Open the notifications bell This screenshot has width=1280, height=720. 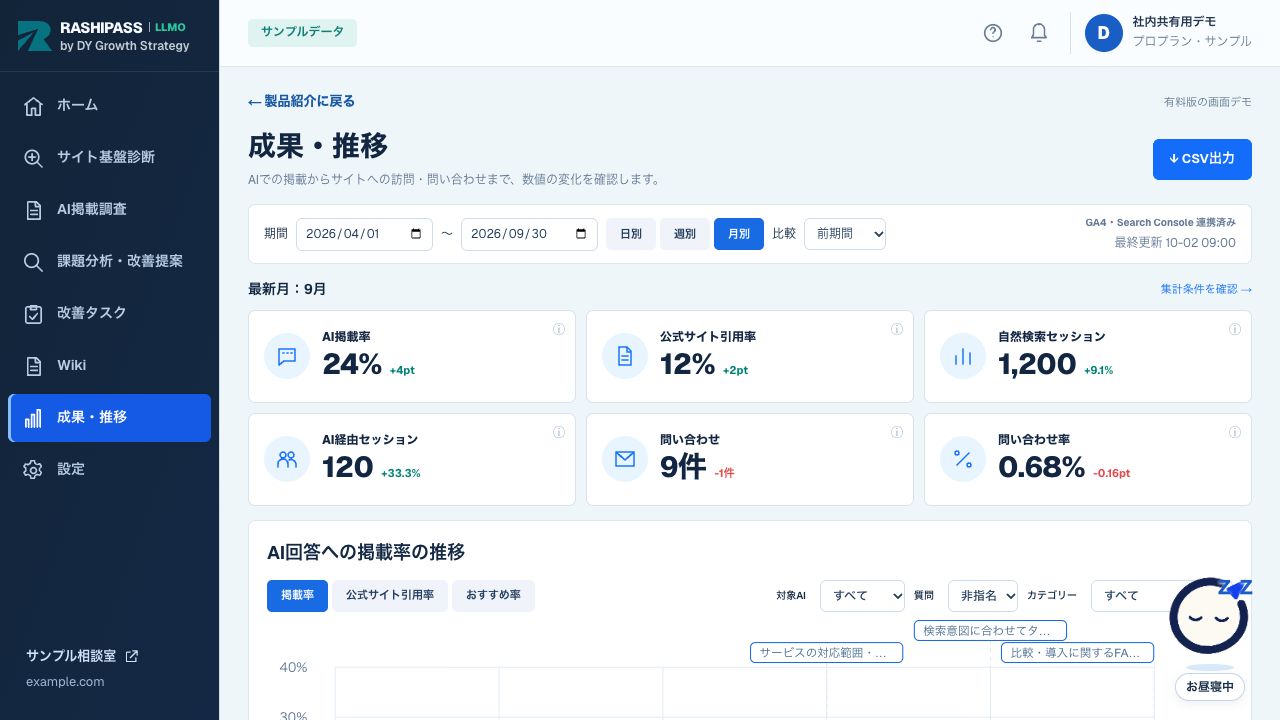point(1039,33)
